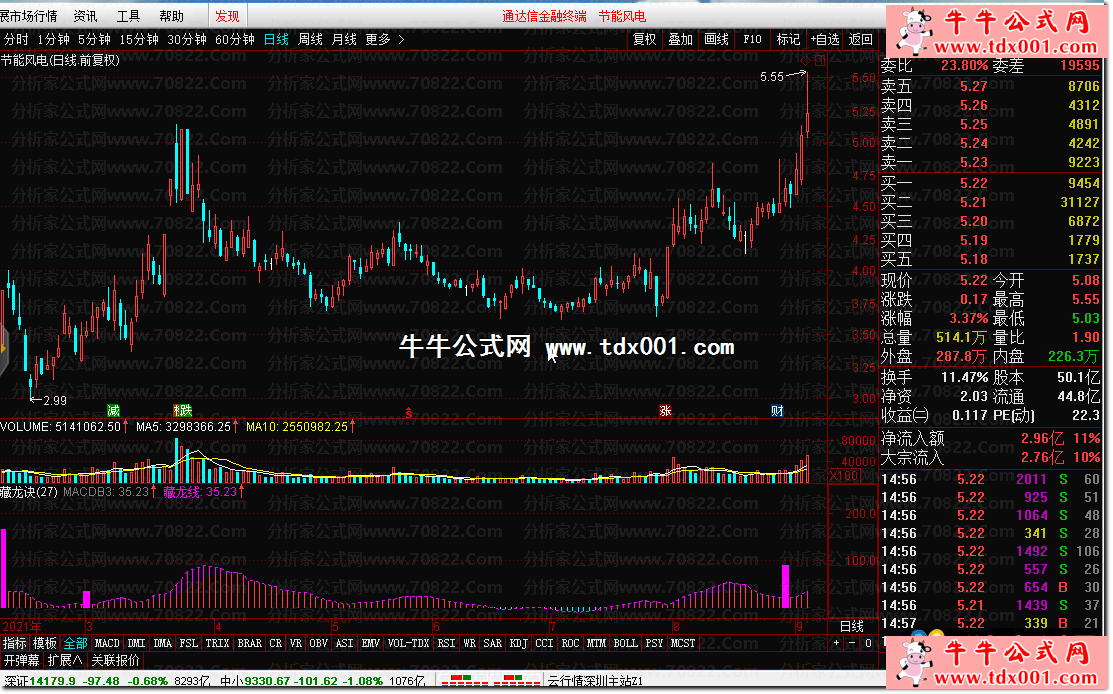This screenshot has height=694, width=1113.
Task: Switch to 5分钟 period
Action: point(94,40)
